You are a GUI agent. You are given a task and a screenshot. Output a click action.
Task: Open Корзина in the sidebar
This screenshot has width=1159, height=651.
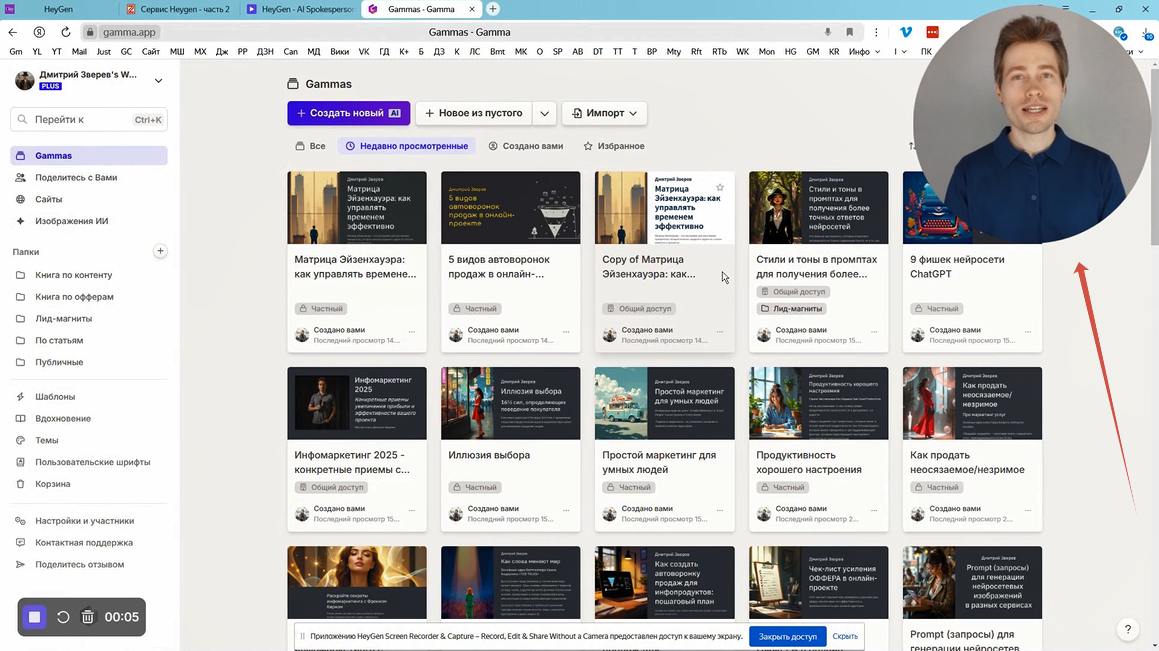point(53,484)
